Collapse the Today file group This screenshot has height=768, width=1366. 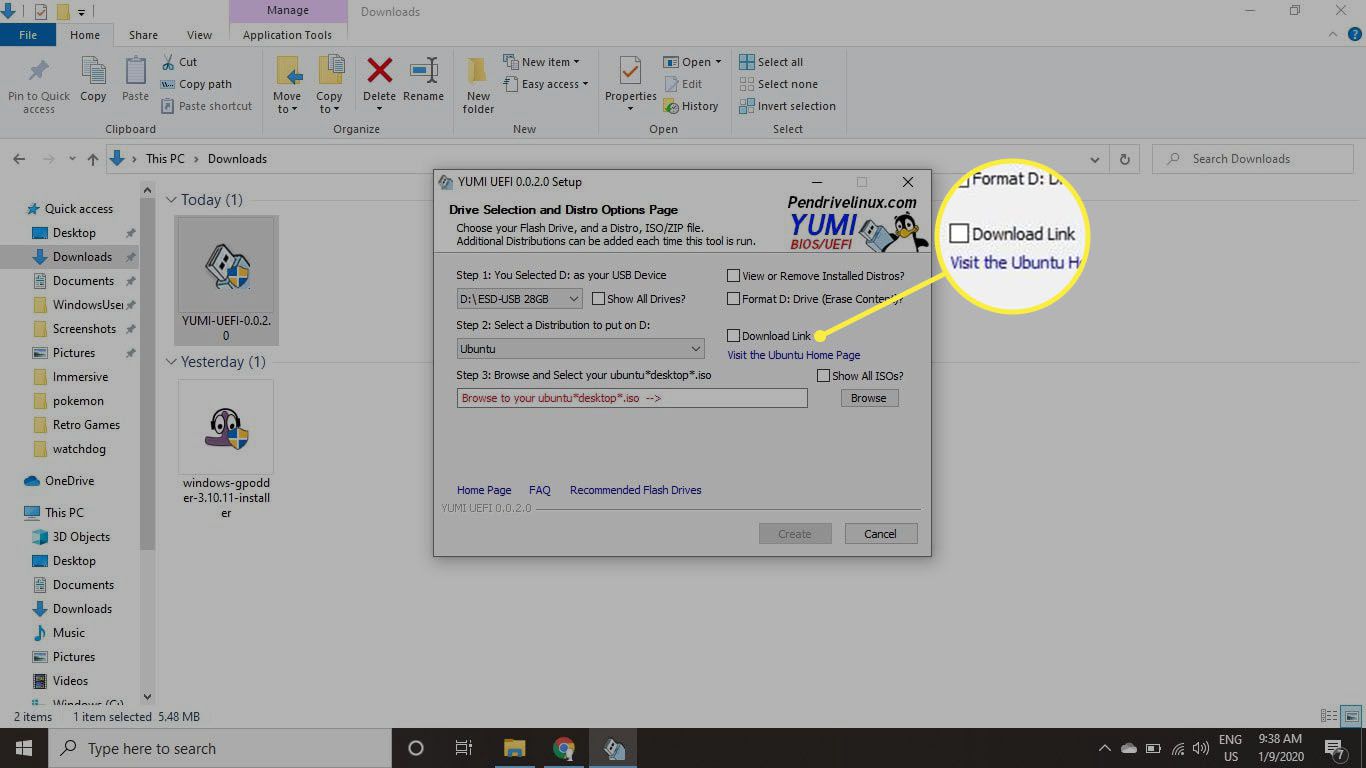pos(171,200)
